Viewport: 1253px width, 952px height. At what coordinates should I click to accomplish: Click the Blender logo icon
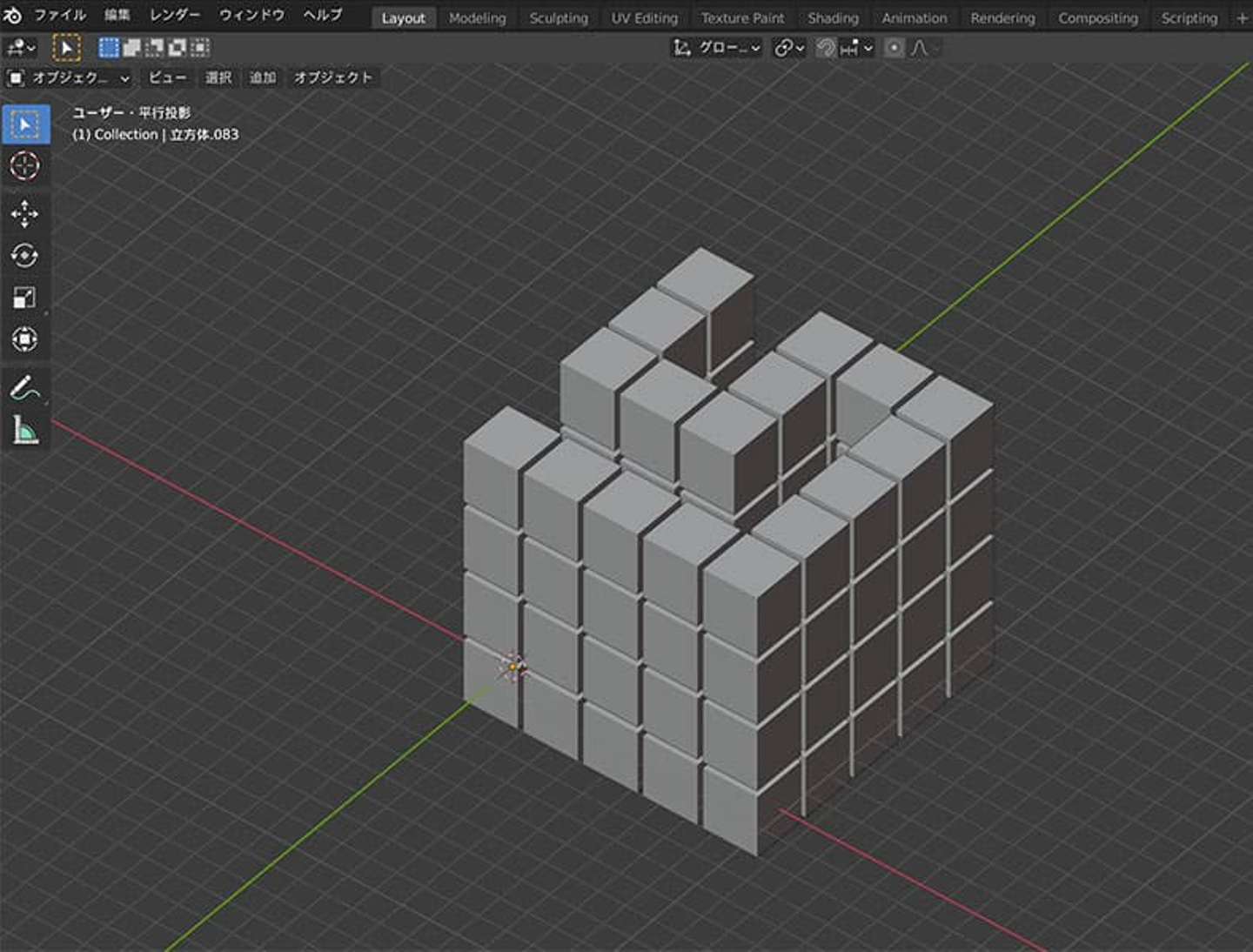[x=13, y=16]
